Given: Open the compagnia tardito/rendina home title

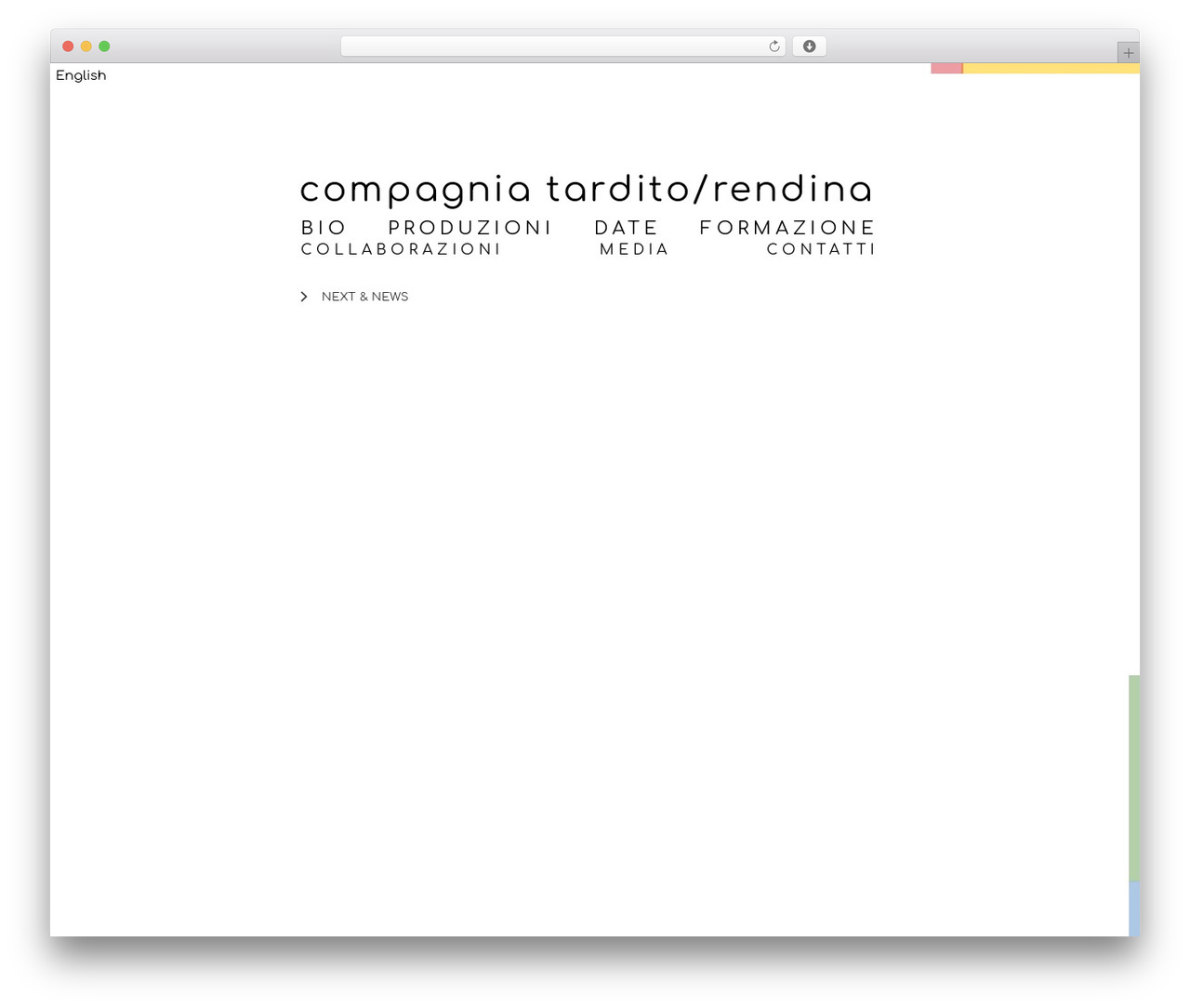Looking at the screenshot, I should (x=586, y=189).
